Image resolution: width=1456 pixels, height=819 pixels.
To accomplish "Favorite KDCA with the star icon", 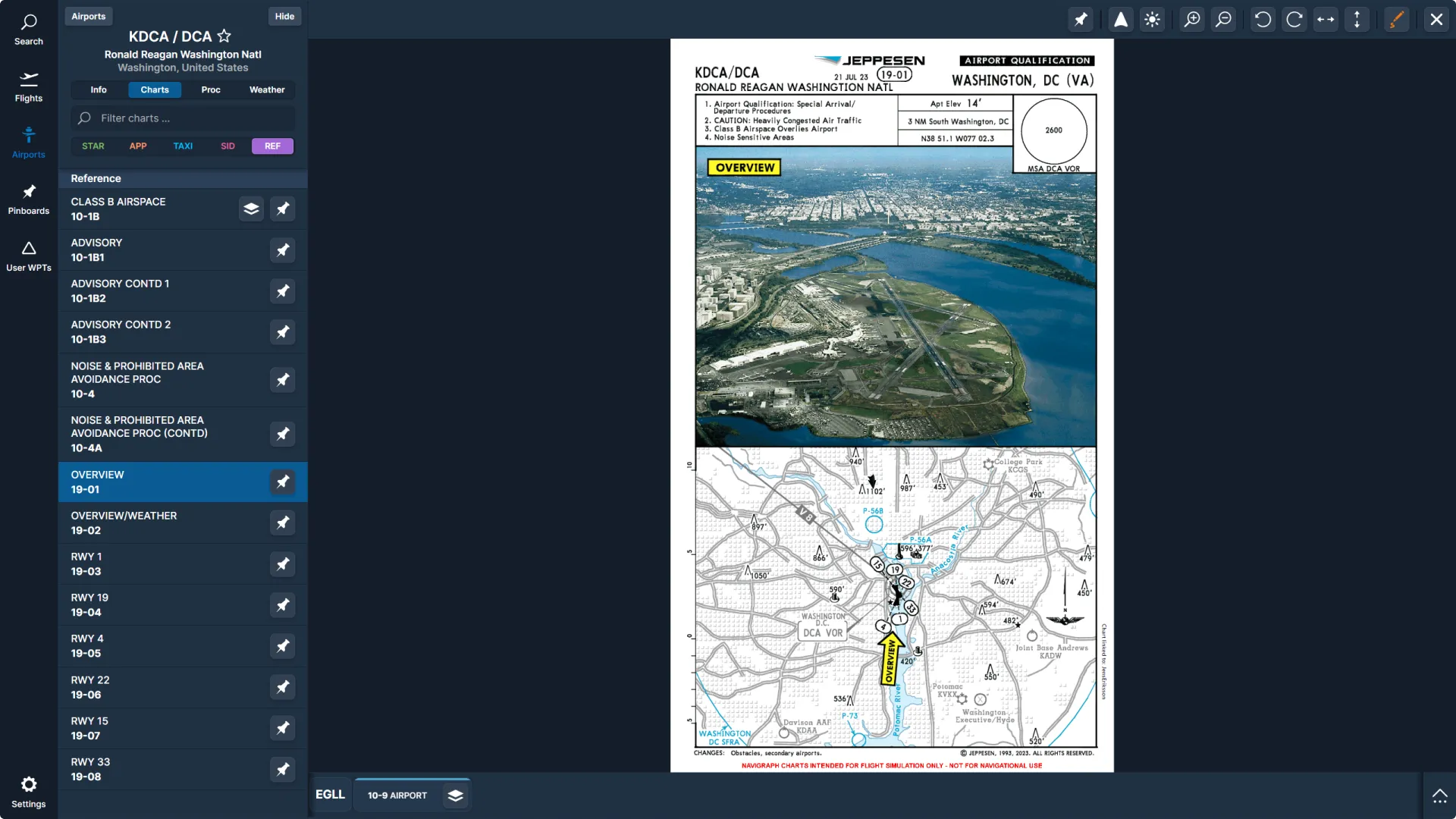I will click(x=224, y=36).
